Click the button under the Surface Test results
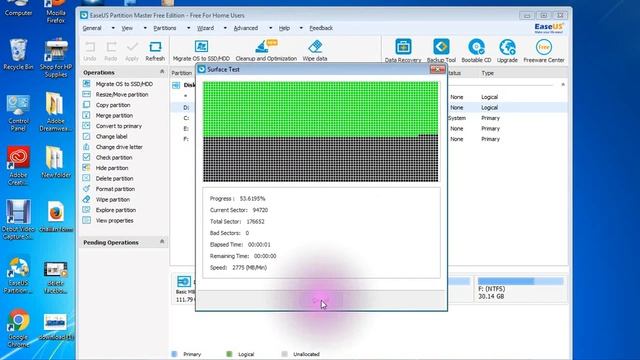 point(321,300)
